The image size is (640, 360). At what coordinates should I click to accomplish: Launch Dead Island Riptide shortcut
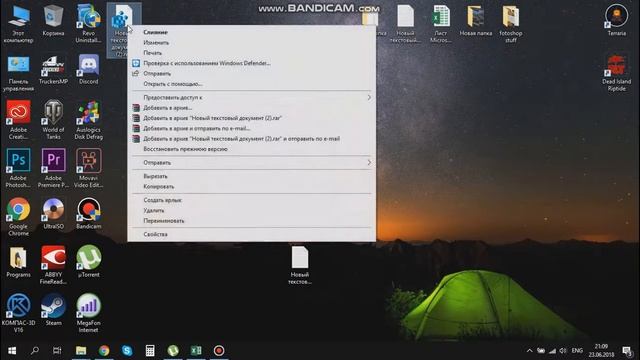click(616, 72)
